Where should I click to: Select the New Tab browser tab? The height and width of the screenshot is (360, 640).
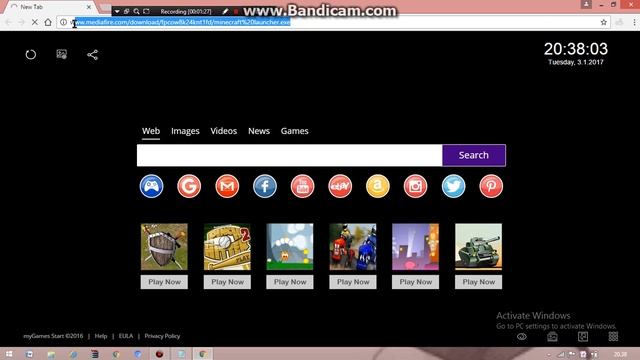tap(51, 7)
